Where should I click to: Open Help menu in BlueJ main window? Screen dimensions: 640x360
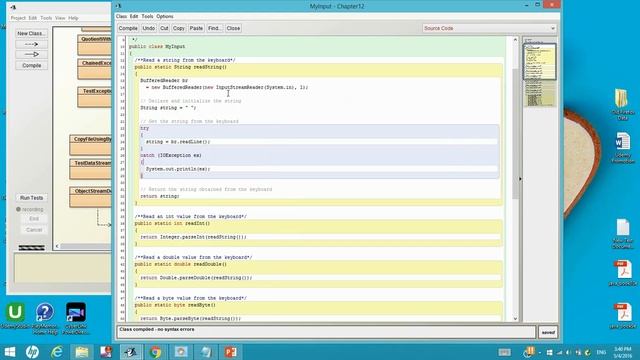(73, 18)
